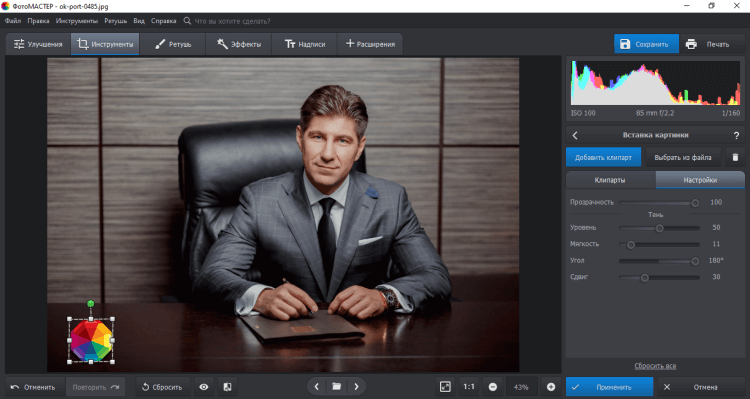
Task: Open the help question mark in panel
Action: click(x=736, y=135)
